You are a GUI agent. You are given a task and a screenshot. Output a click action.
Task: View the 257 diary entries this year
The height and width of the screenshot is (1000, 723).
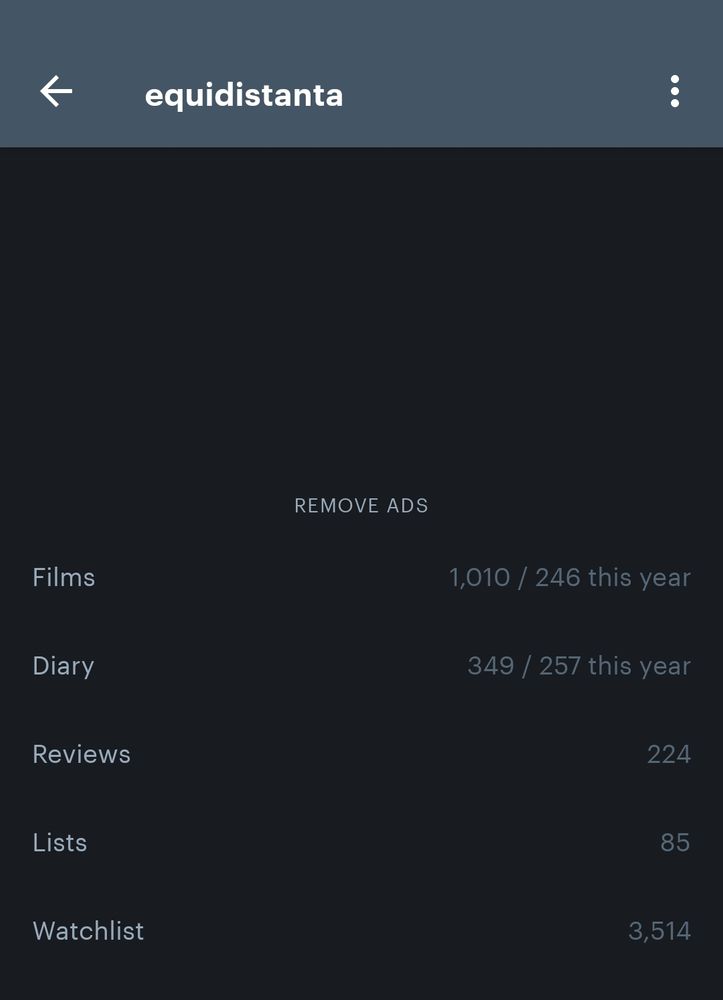(614, 666)
